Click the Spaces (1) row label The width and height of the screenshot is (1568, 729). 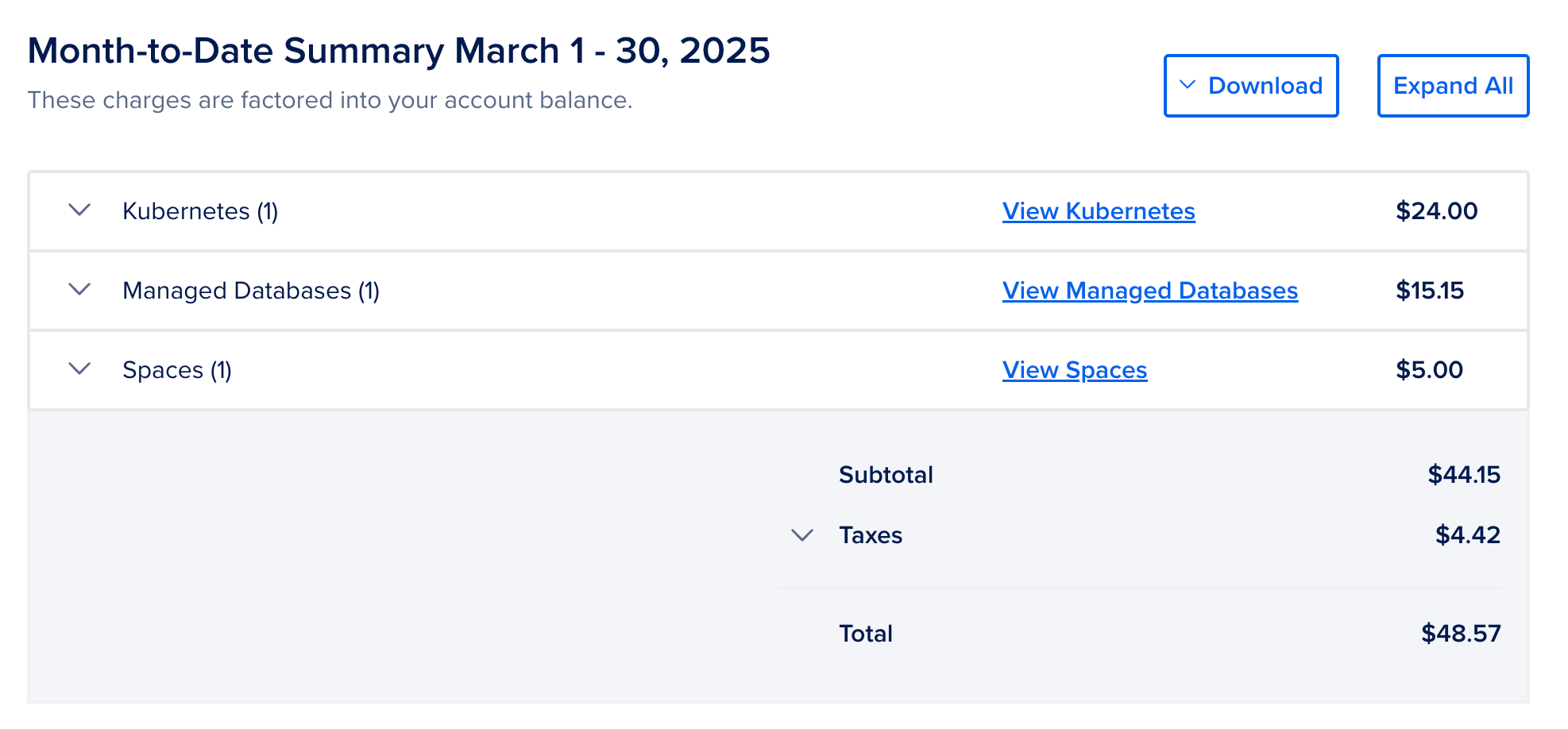[x=177, y=370]
